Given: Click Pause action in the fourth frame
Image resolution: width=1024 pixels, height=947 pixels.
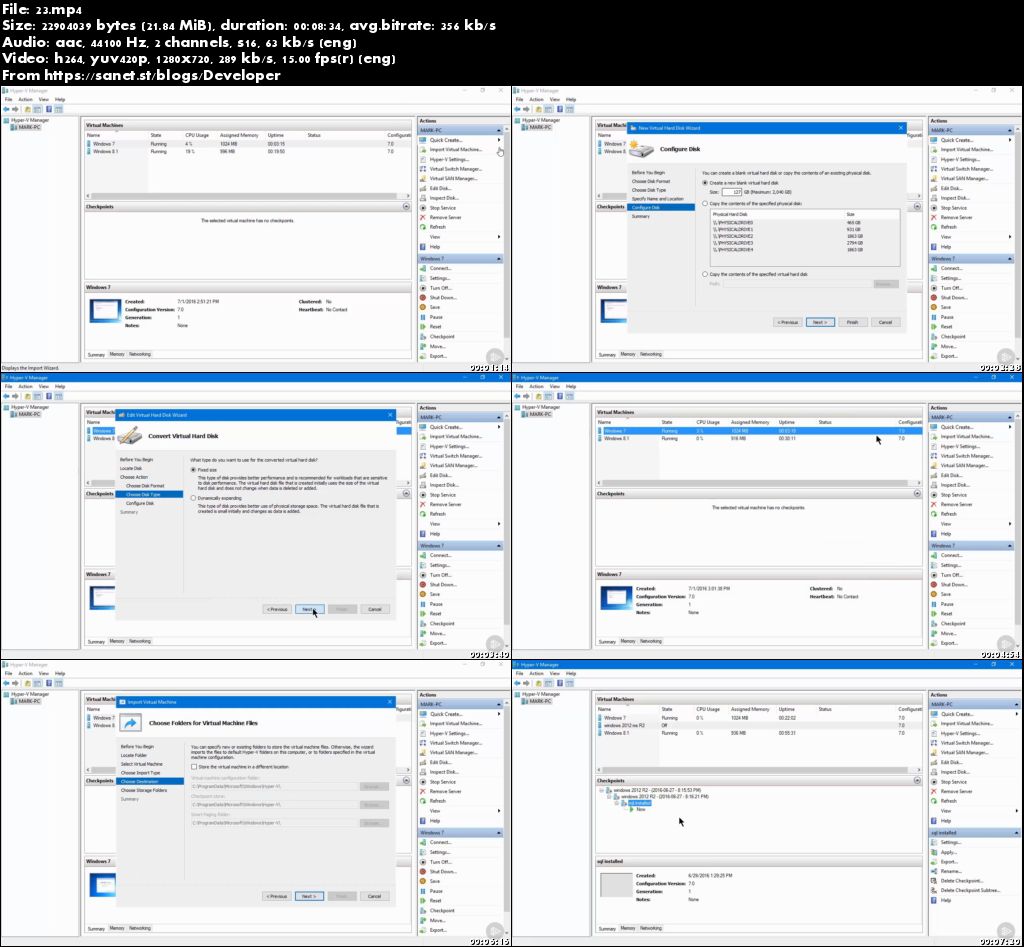Looking at the screenshot, I should click(x=947, y=604).
